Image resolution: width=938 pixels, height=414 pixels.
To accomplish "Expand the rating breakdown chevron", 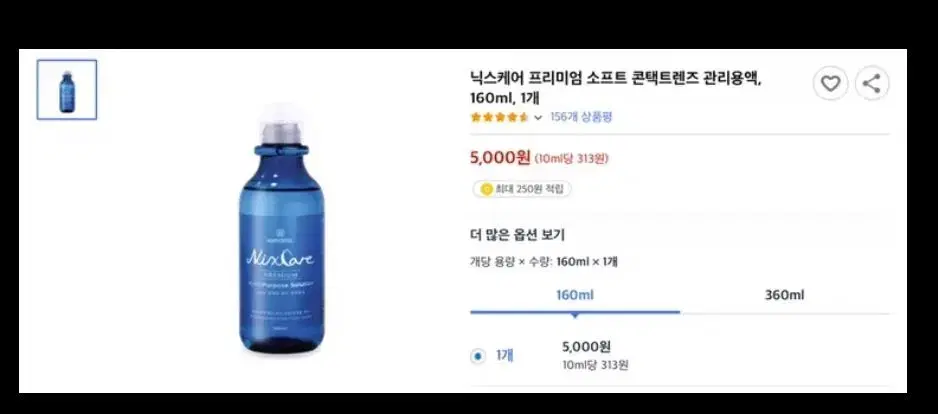I will click(x=538, y=118).
